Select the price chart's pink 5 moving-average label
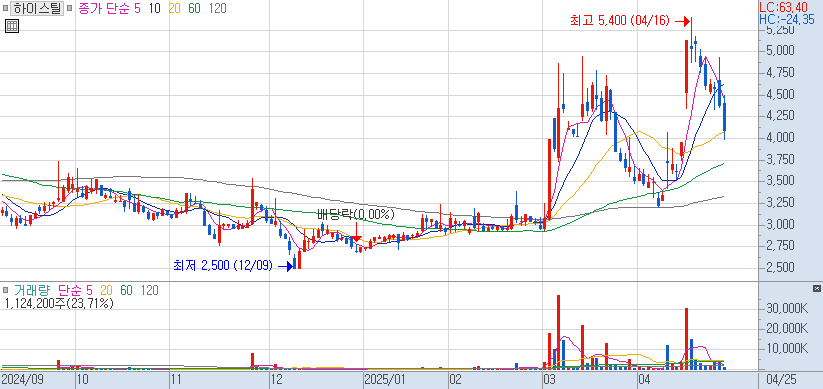 point(138,9)
